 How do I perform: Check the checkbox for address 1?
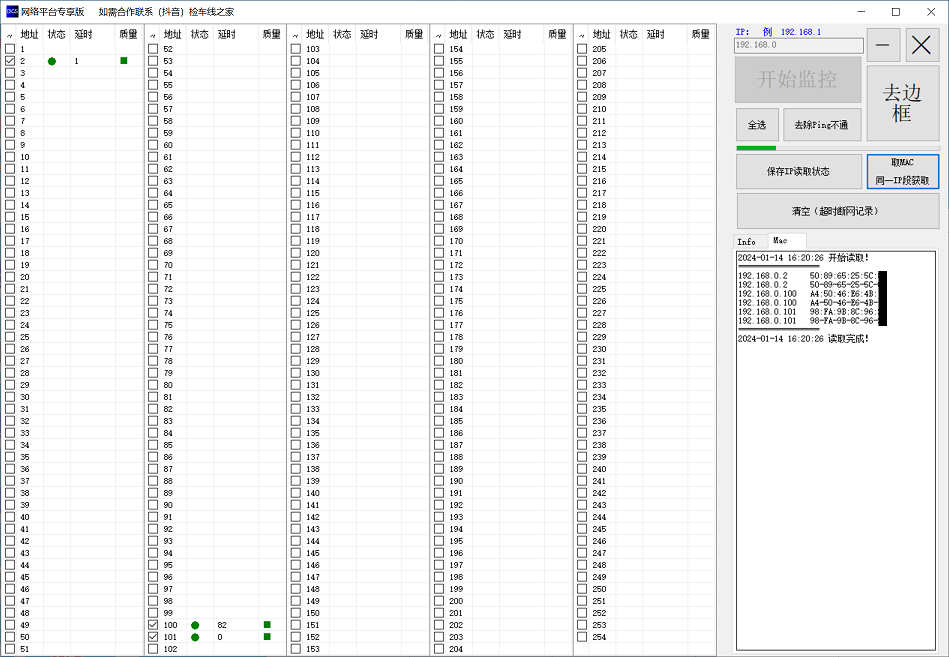10,49
